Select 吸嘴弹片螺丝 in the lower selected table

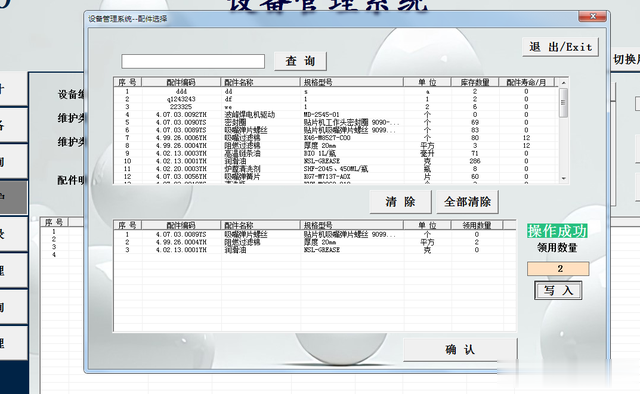(246, 235)
